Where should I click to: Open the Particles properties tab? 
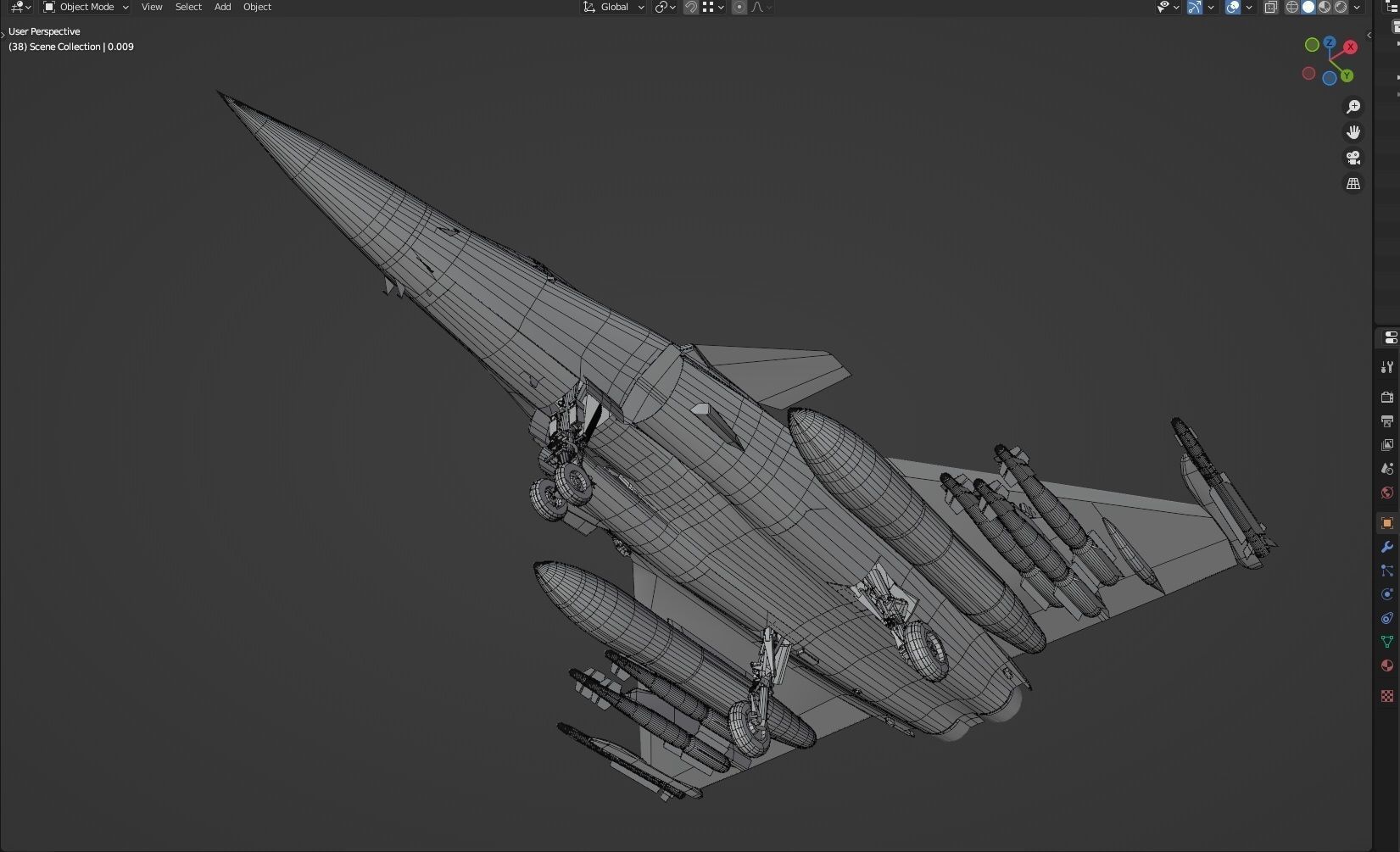(1387, 571)
